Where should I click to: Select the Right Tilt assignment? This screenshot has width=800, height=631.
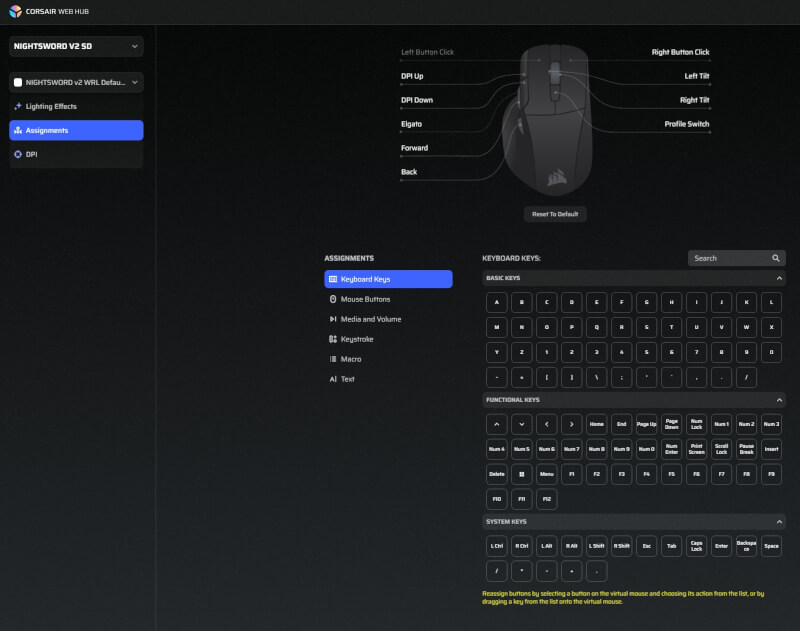tap(694, 100)
